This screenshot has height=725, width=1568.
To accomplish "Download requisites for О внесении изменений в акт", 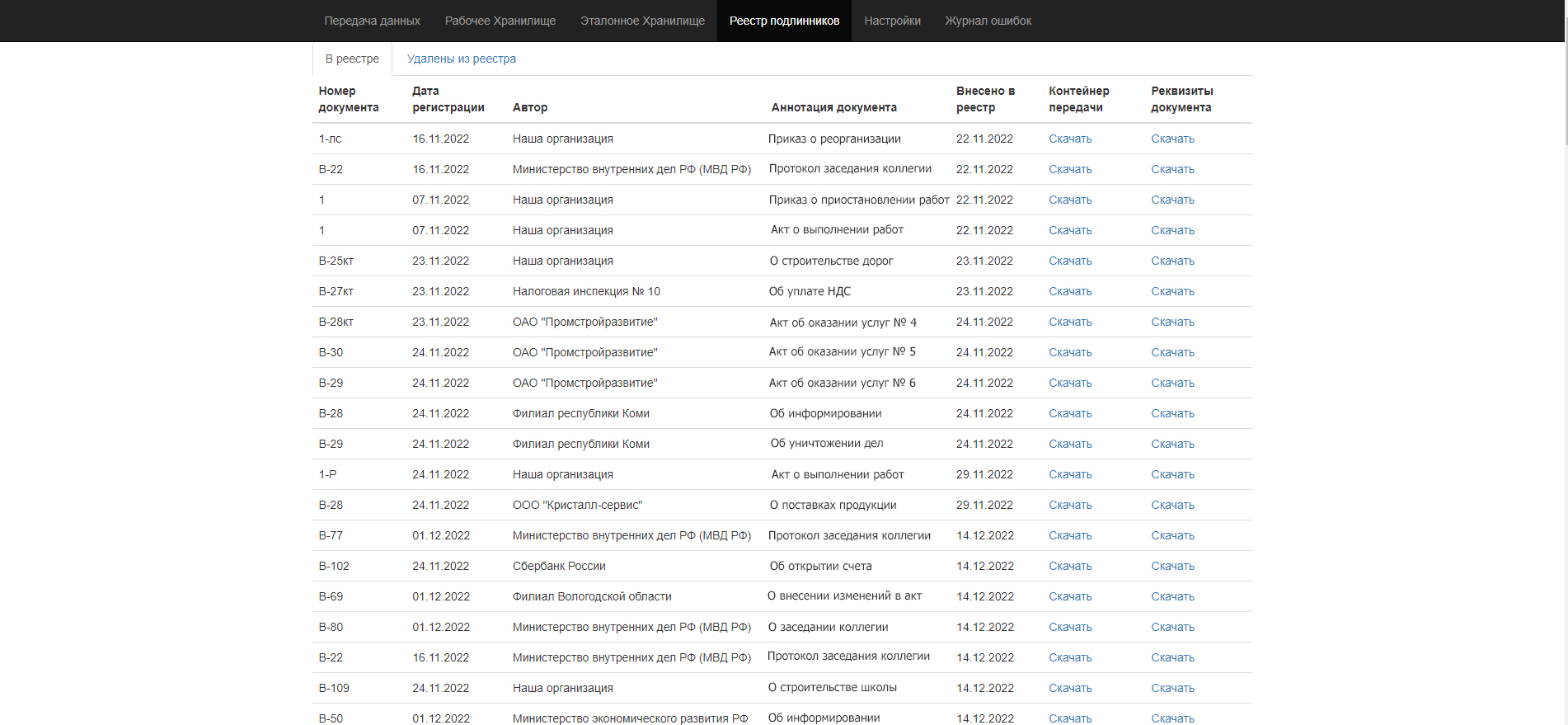I will coord(1172,596).
